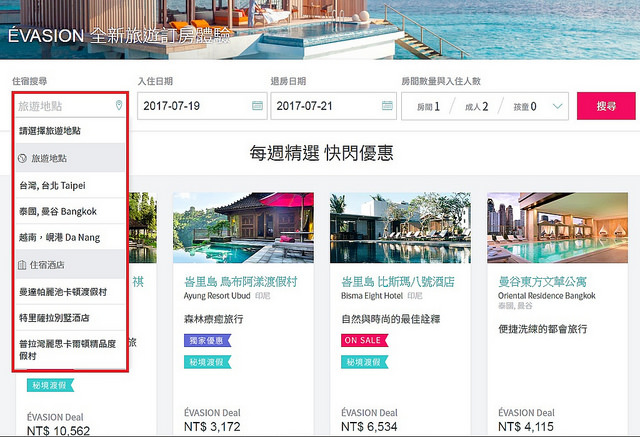
Task: Select check-in date field 2017-07-19
Action: (202, 106)
